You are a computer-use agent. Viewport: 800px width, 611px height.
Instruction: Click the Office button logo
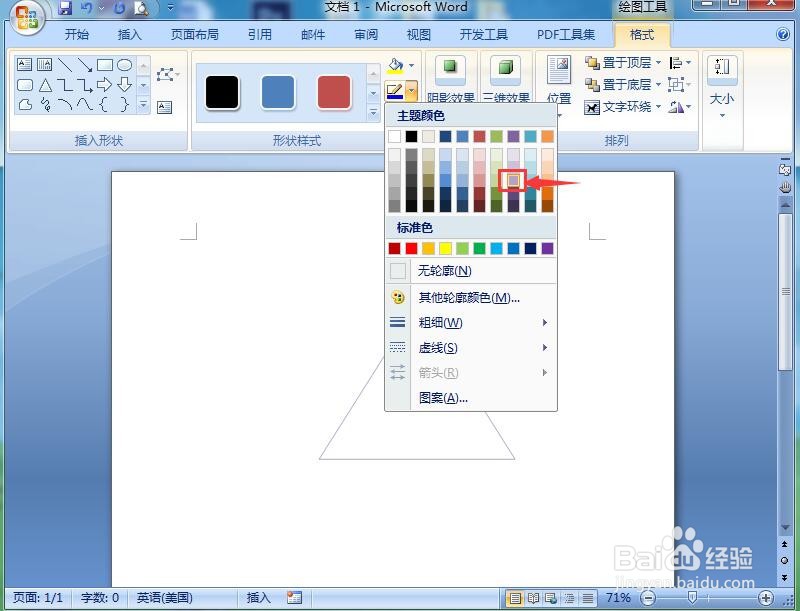click(x=28, y=16)
